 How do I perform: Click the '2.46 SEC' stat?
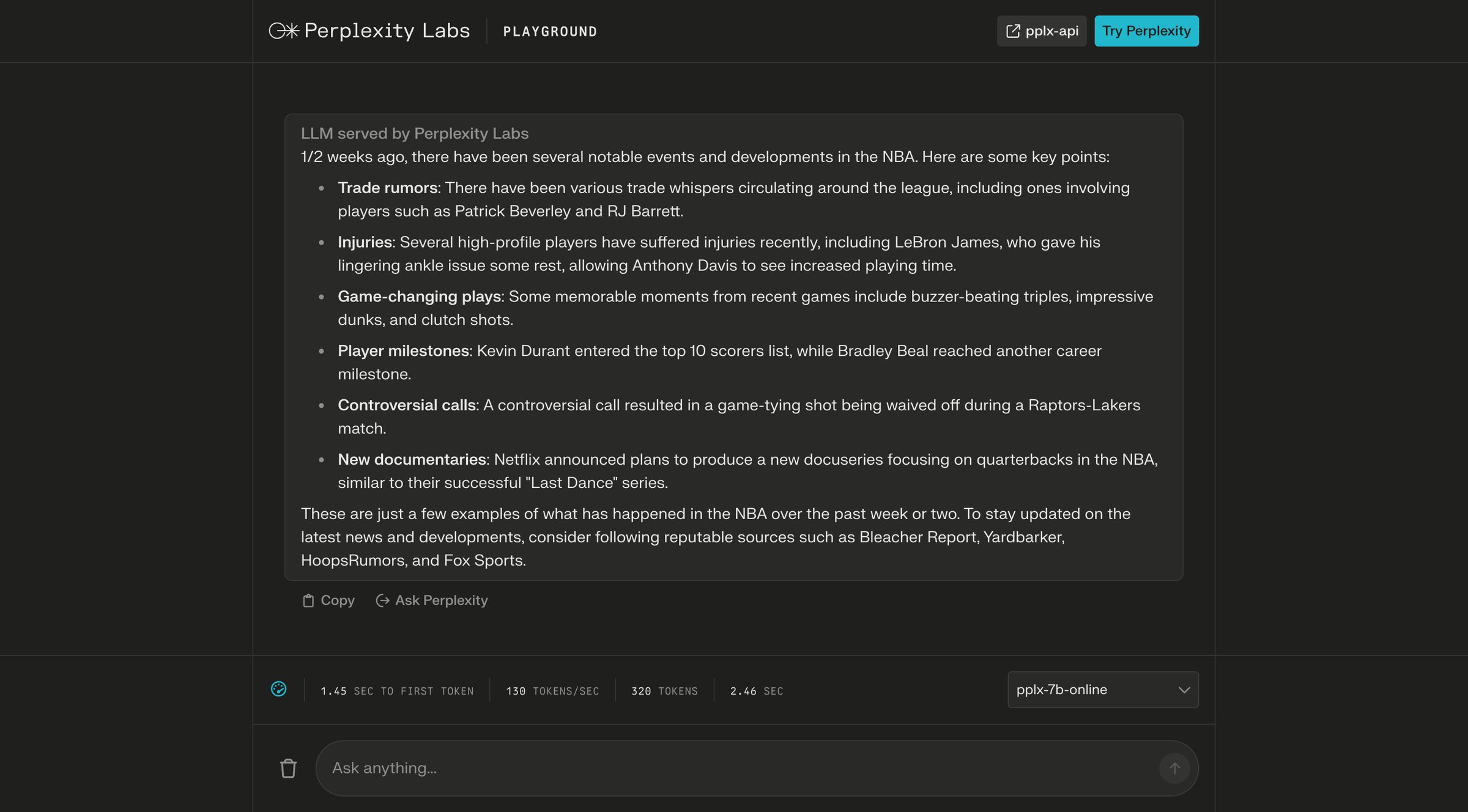click(x=757, y=691)
